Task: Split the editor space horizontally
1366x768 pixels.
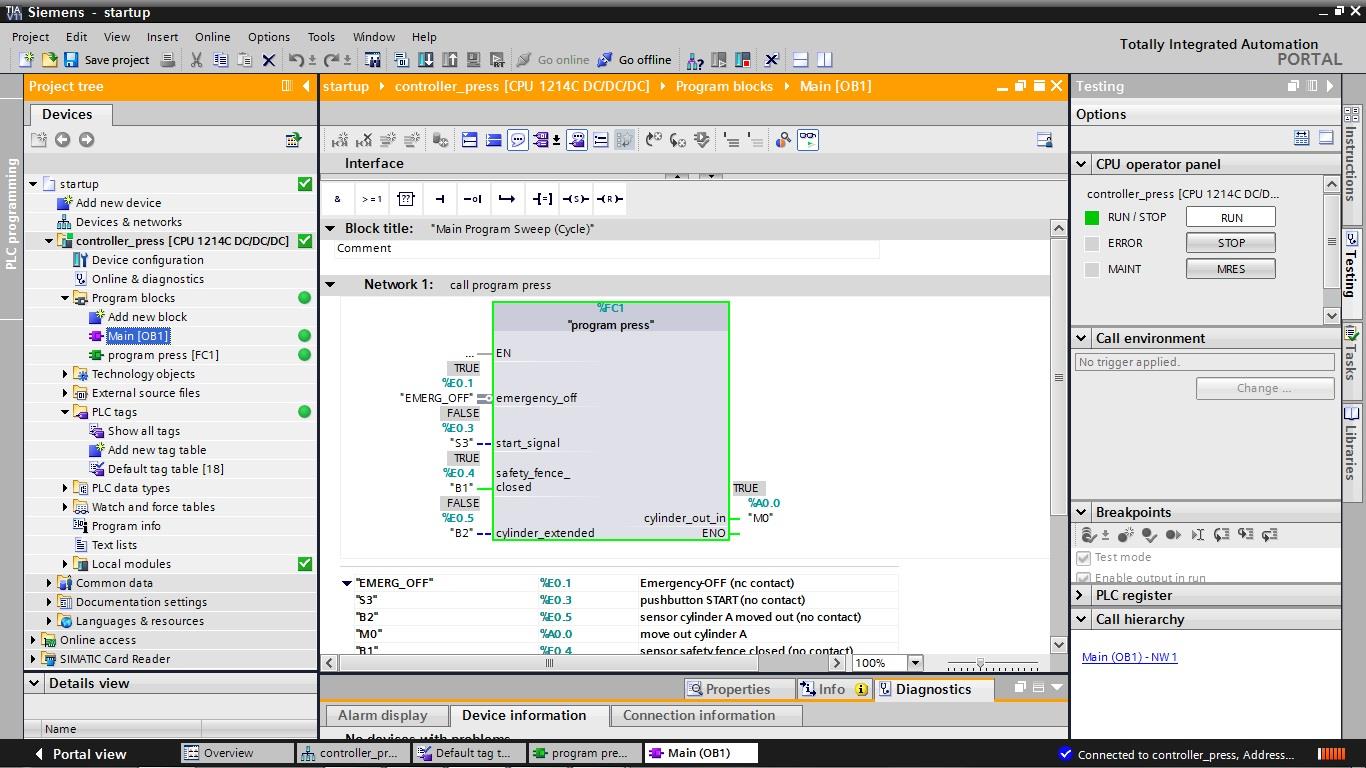Action: 801,60
